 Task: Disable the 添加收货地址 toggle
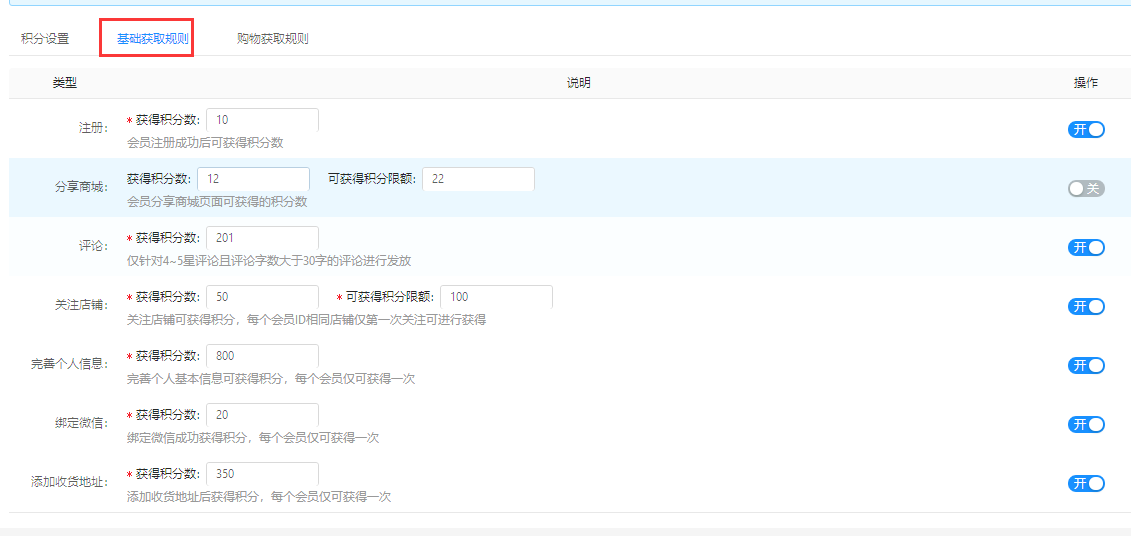pos(1086,483)
